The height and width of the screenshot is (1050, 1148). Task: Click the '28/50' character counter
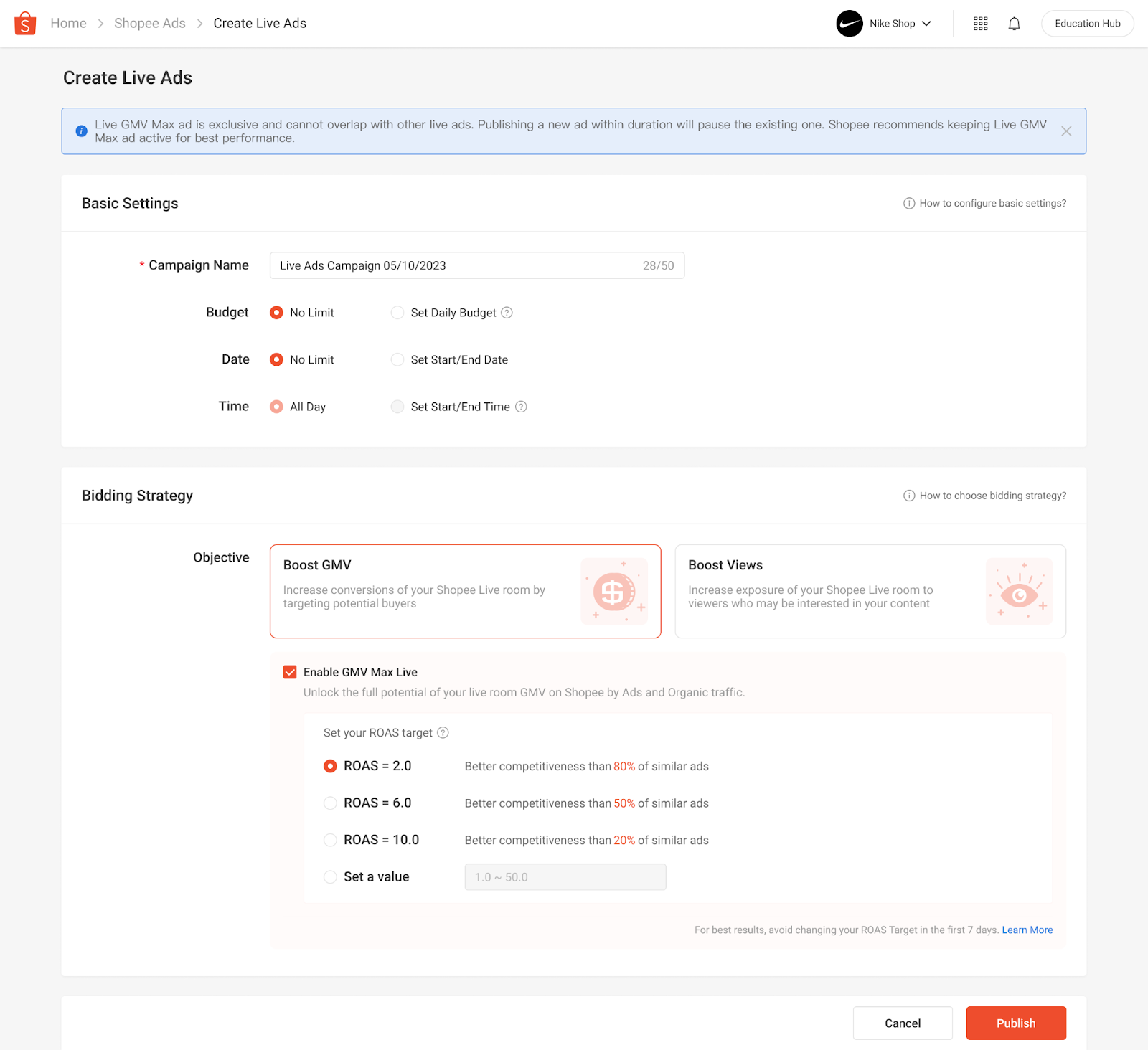658,266
